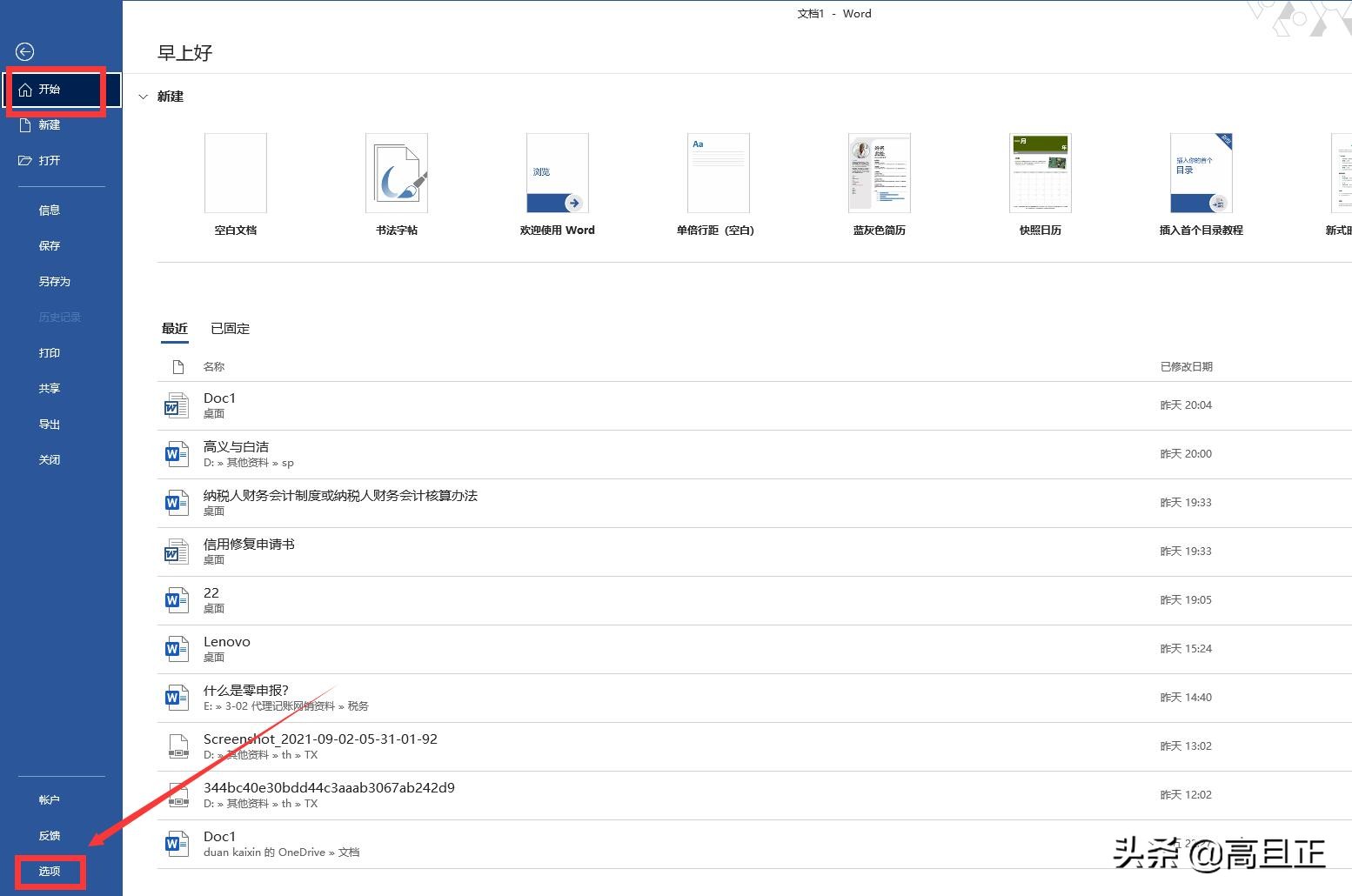Choose the 蓝灰色简历 resume template
Image resolution: width=1352 pixels, height=896 pixels.
pyautogui.click(x=880, y=185)
